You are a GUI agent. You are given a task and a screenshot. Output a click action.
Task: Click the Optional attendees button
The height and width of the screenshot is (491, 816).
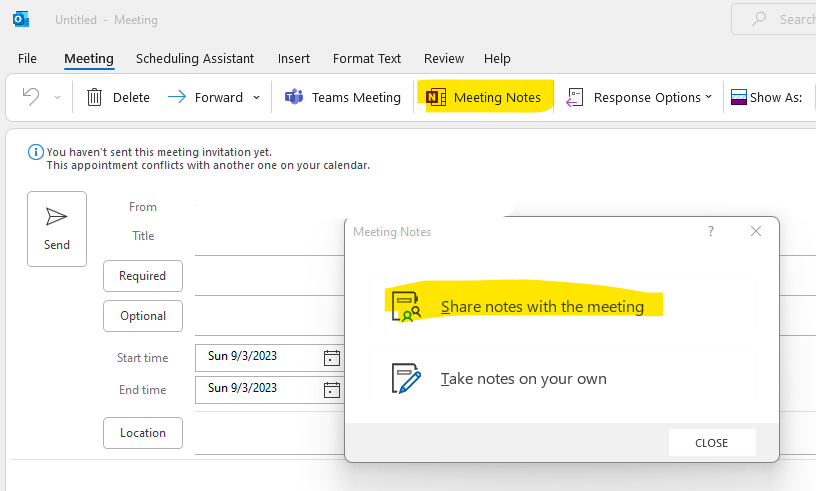(143, 316)
